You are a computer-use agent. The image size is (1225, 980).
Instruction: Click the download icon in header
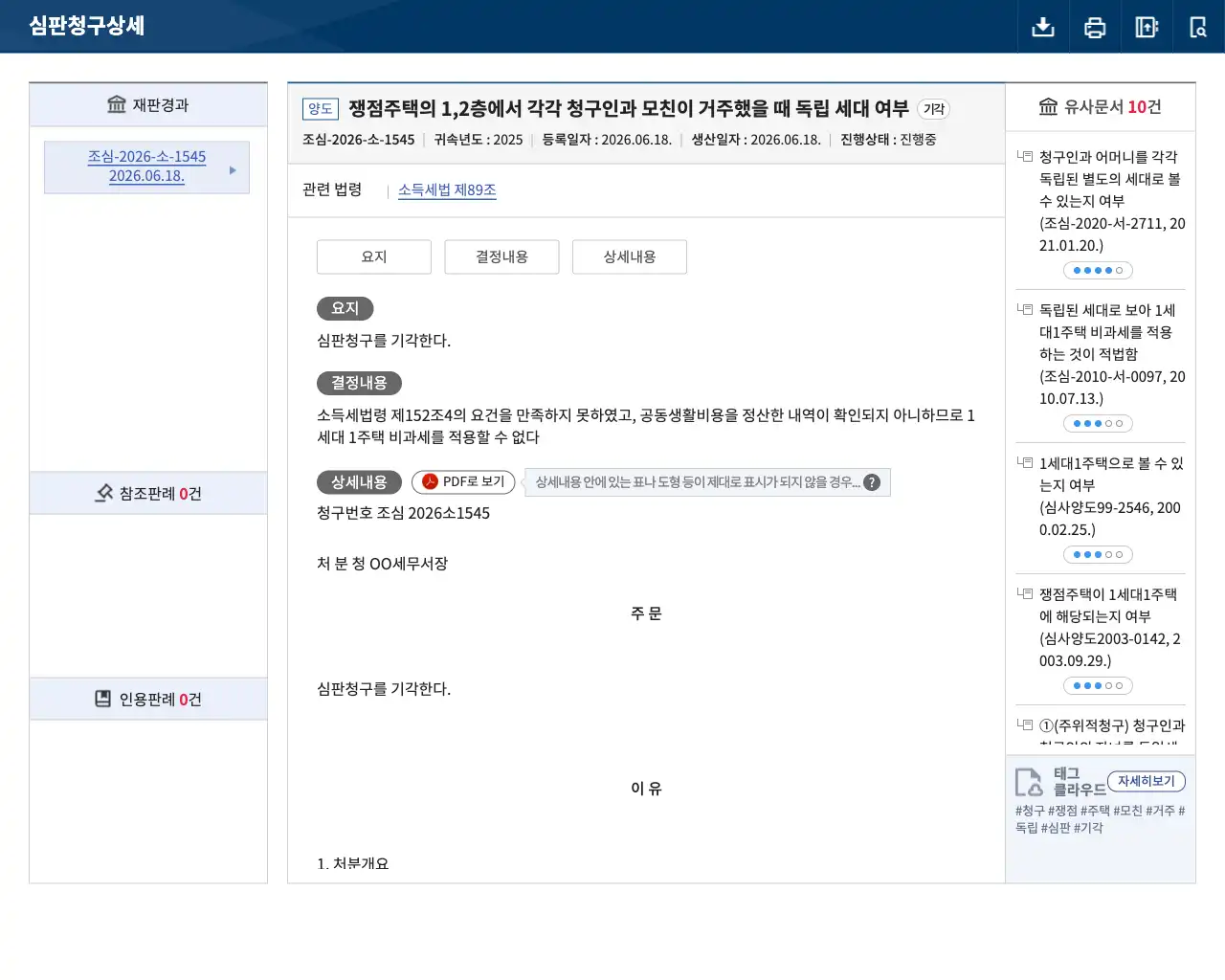[x=1043, y=27]
